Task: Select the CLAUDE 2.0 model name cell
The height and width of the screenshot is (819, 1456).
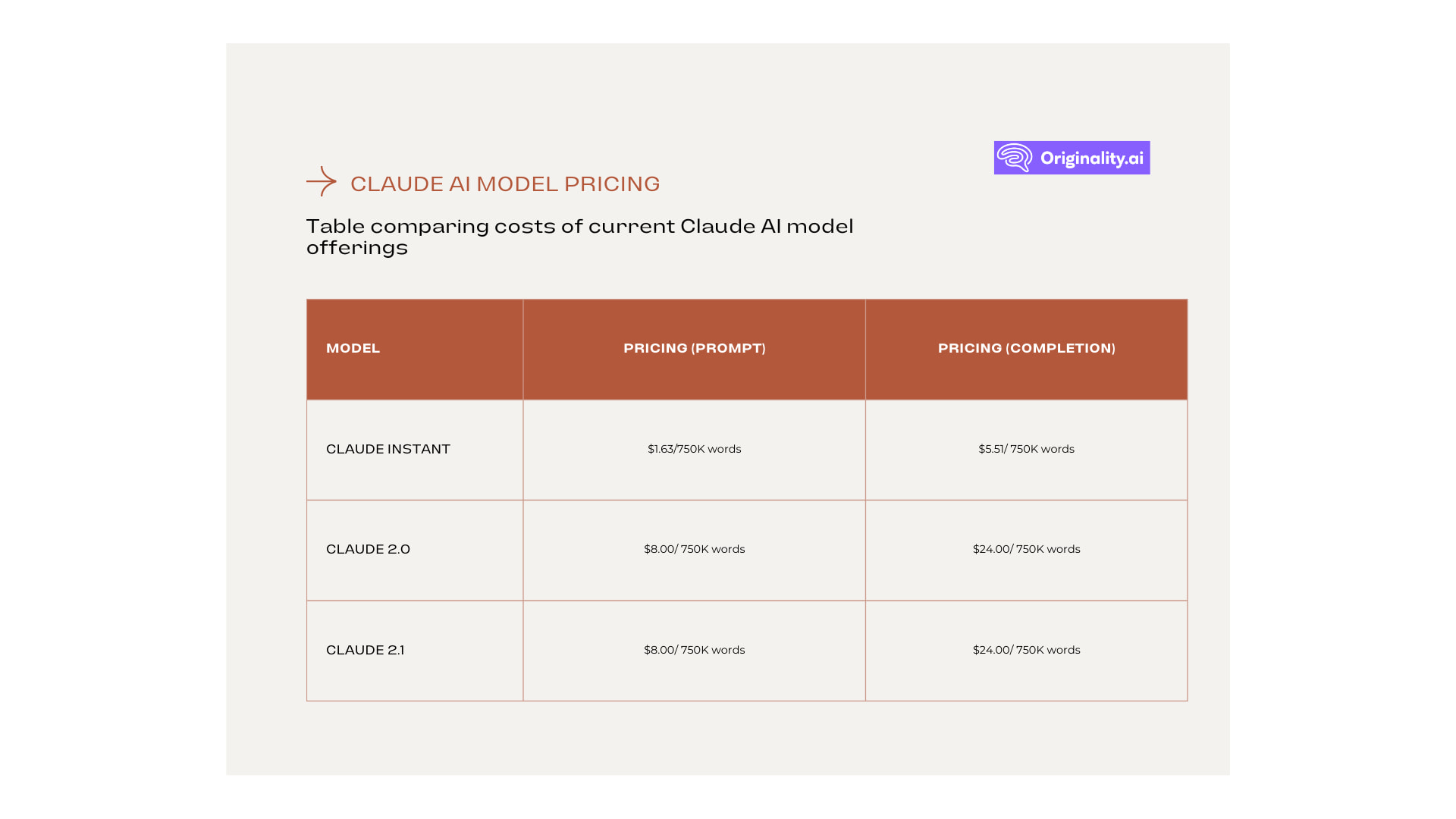Action: tap(368, 549)
